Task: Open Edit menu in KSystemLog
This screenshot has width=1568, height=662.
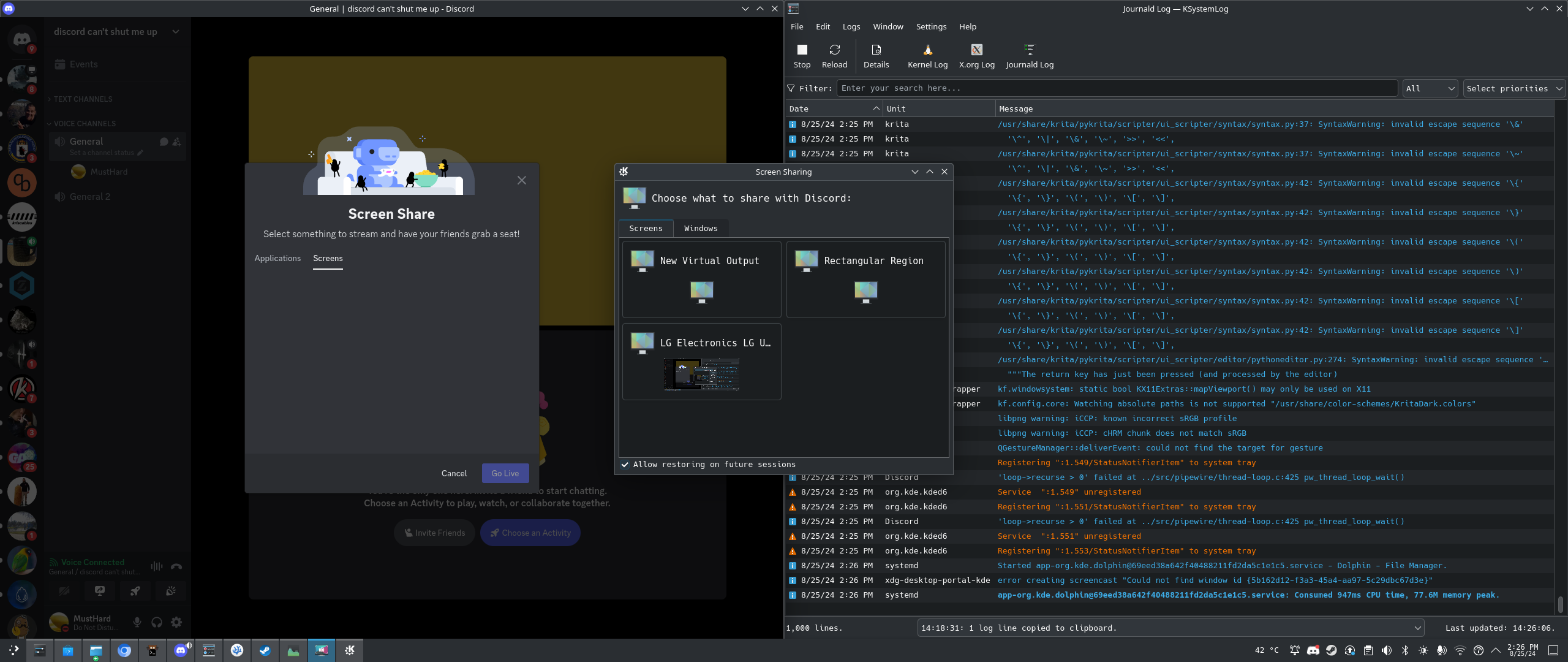Action: click(823, 26)
